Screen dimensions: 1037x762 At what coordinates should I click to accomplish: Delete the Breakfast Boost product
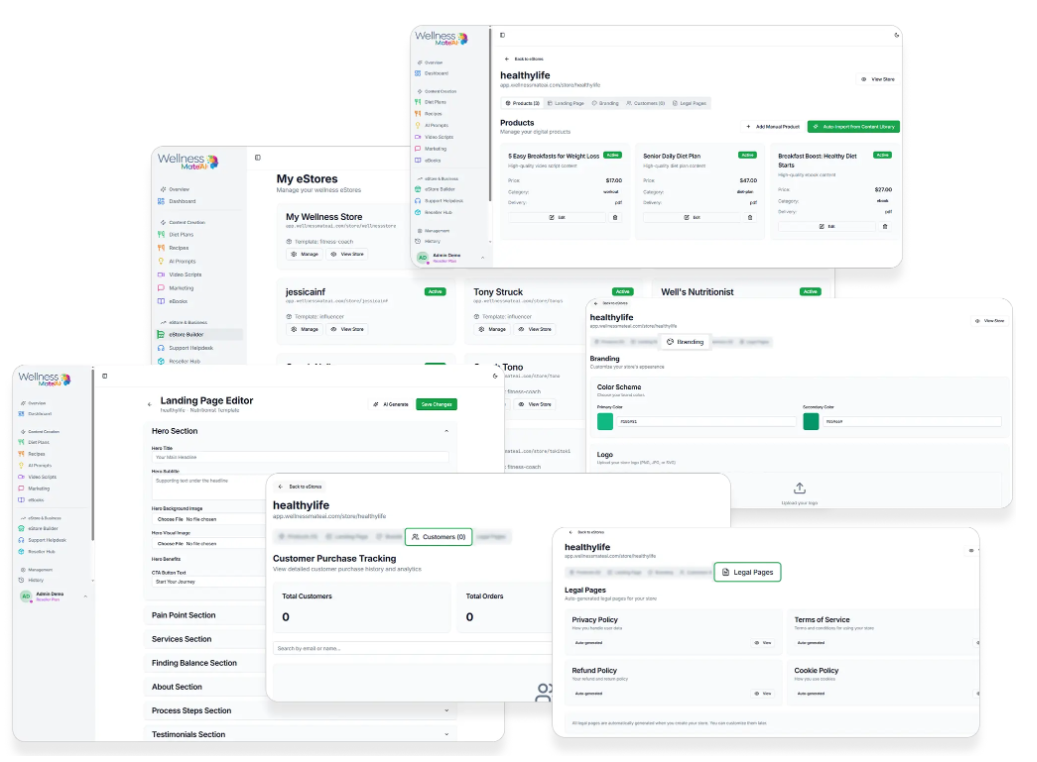(885, 226)
